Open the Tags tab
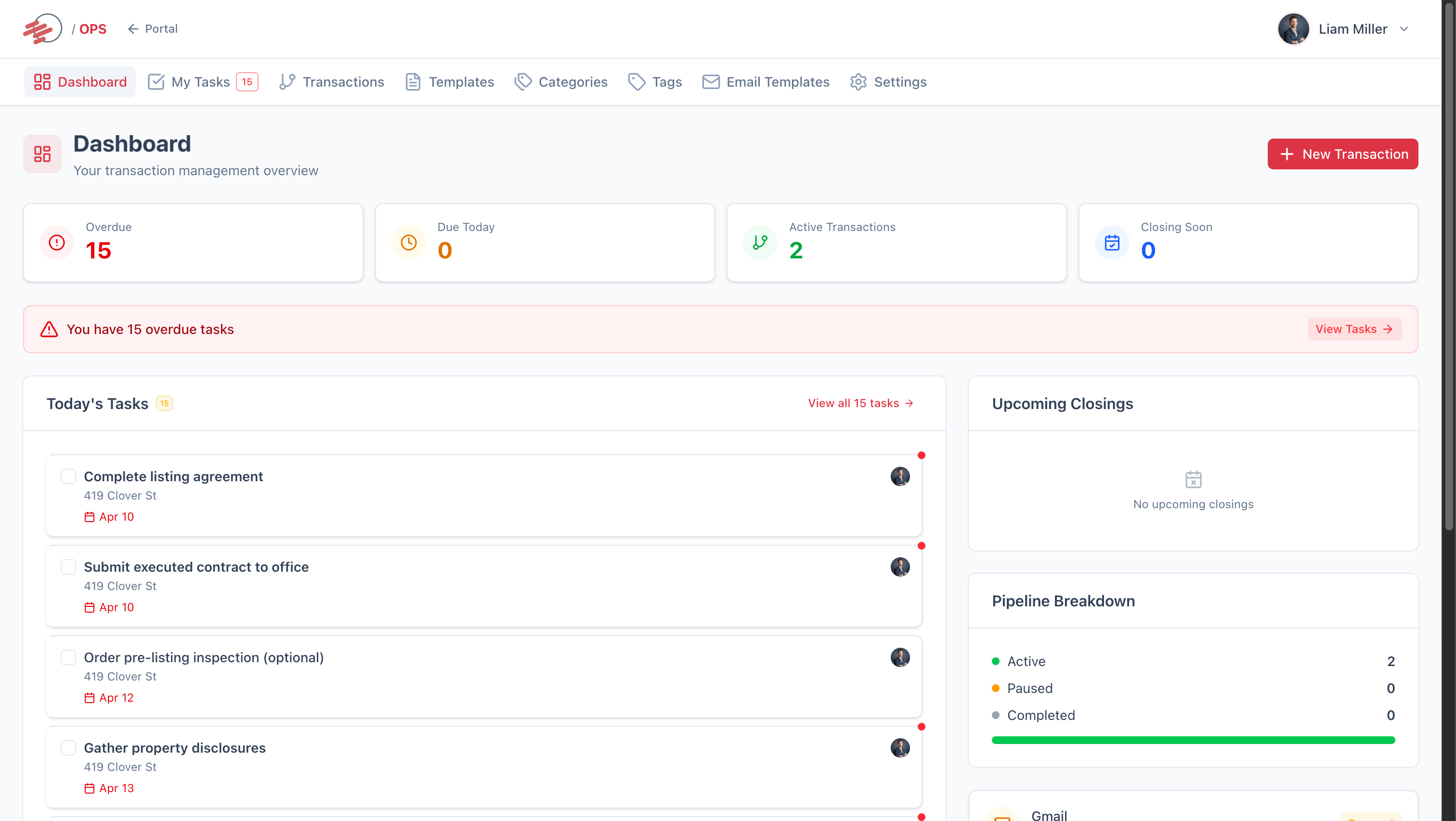 (x=655, y=82)
